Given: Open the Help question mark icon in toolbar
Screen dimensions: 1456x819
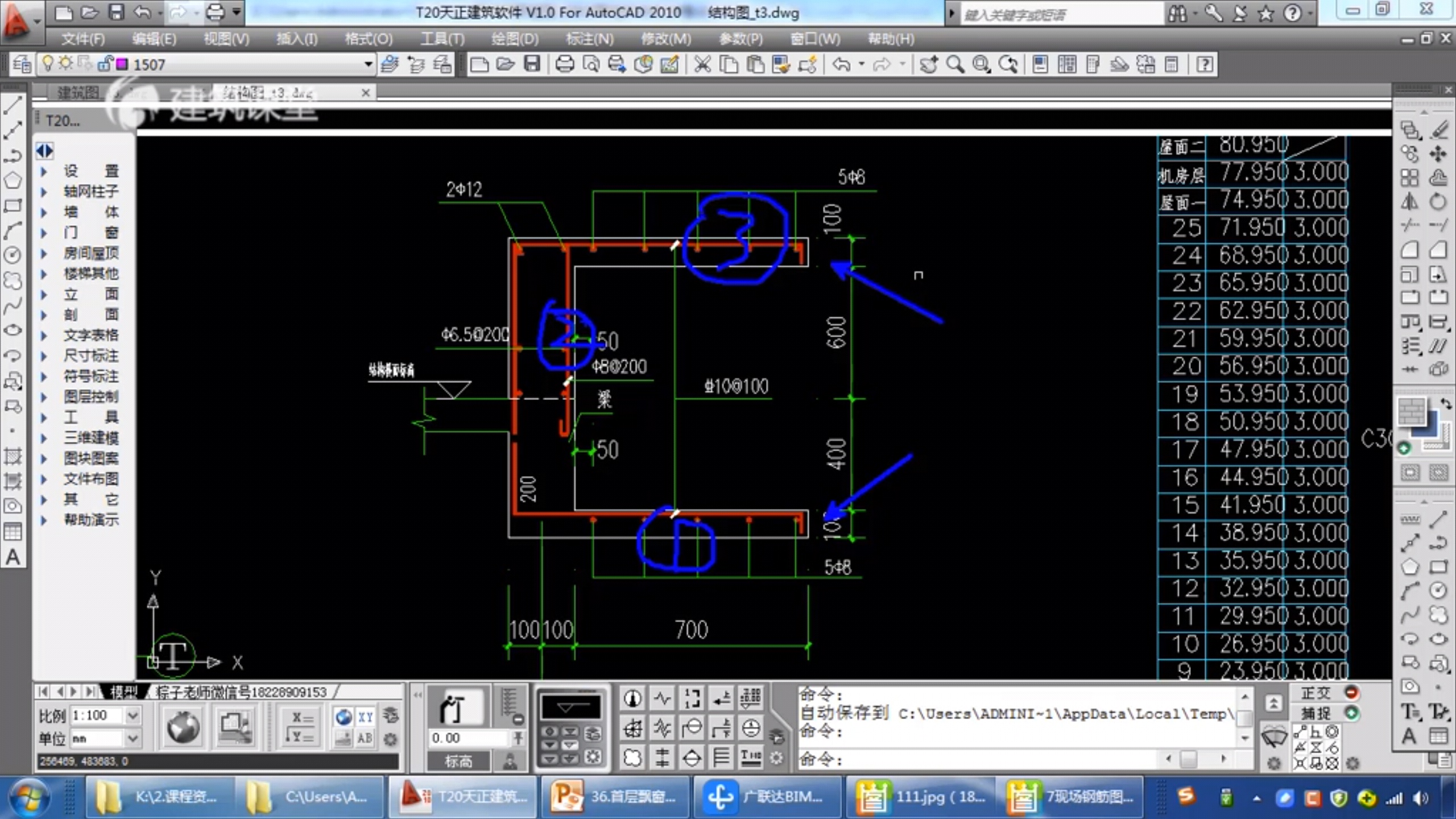Looking at the screenshot, I should 1205,64.
